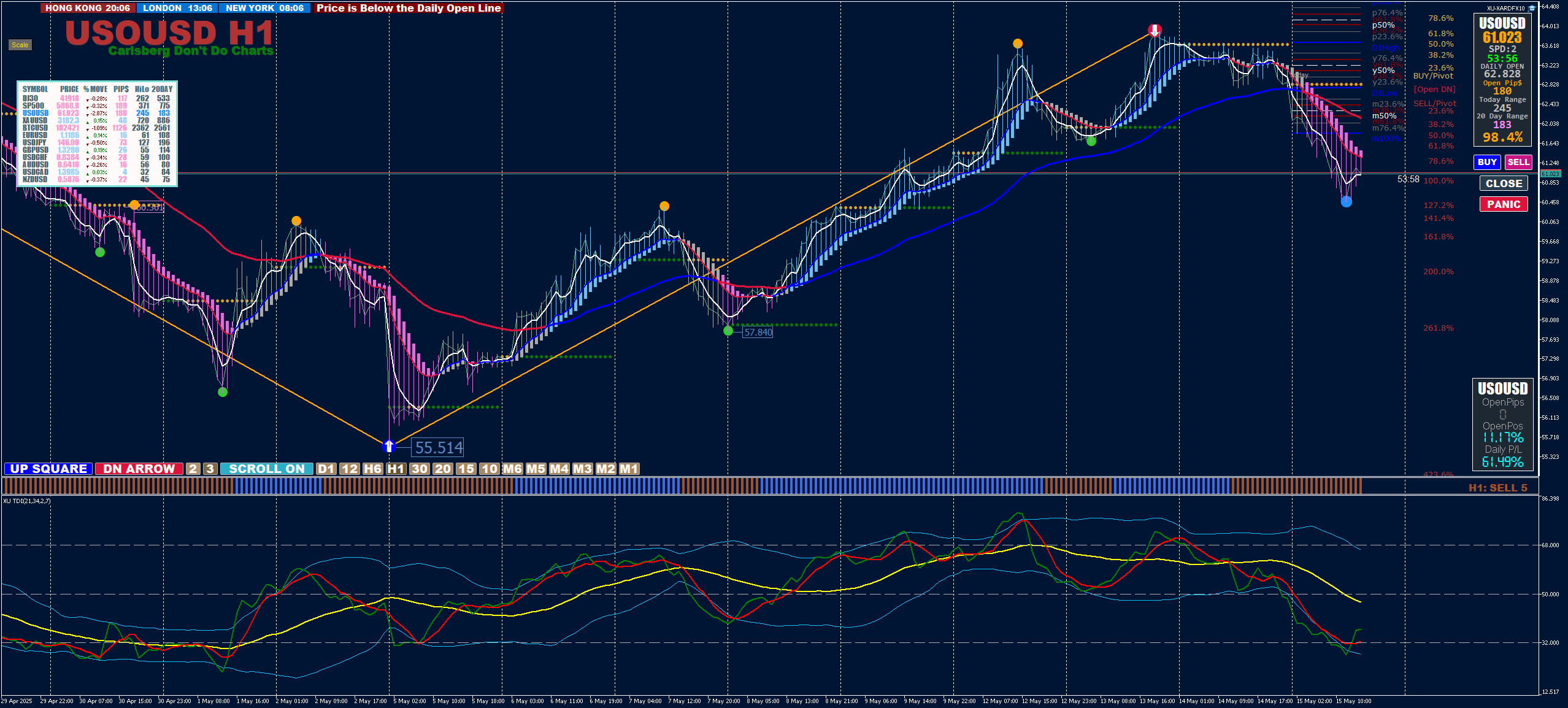Toggle the DN ARROW button
Screen dimensions: 1568x708
pos(139,469)
